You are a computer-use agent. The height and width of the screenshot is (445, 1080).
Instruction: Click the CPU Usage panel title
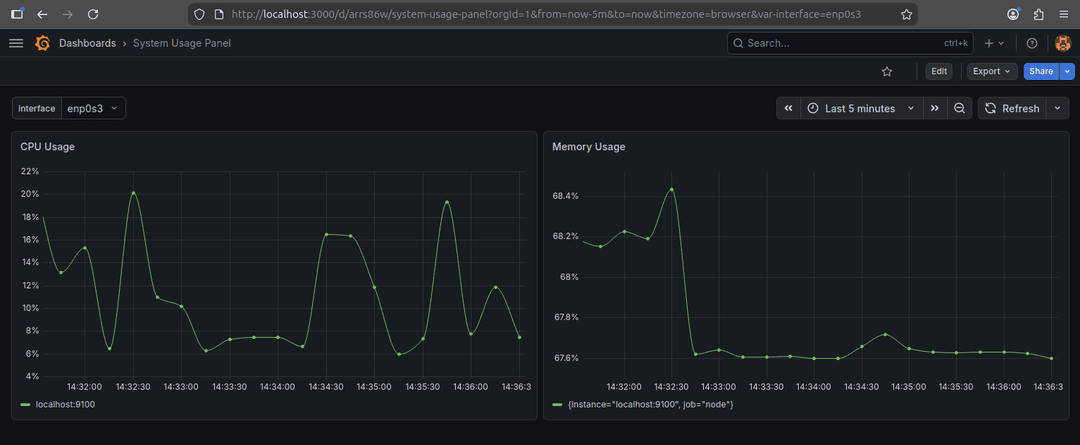pos(48,147)
